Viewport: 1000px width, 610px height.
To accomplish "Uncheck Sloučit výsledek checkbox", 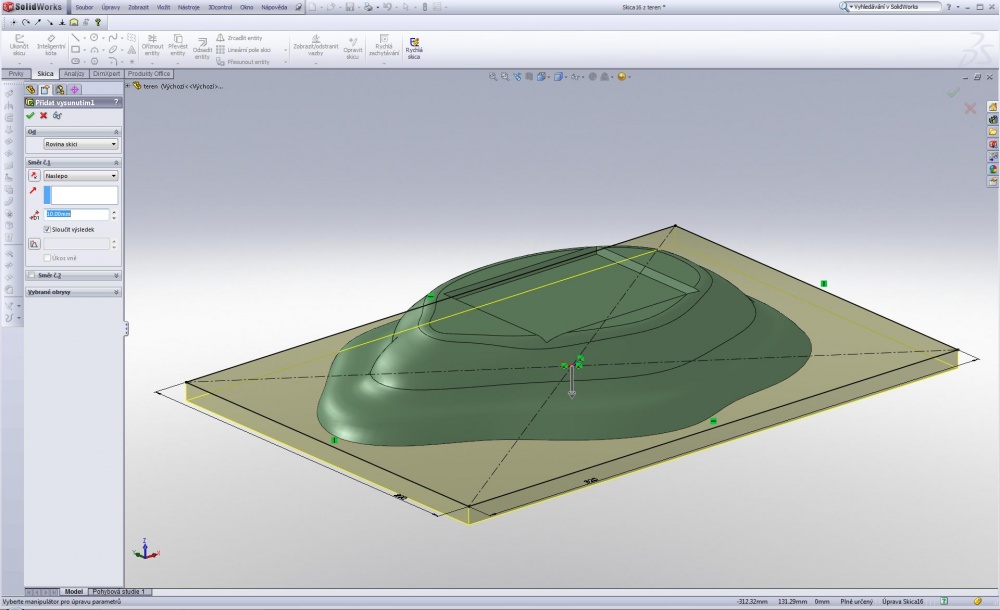I will [47, 229].
